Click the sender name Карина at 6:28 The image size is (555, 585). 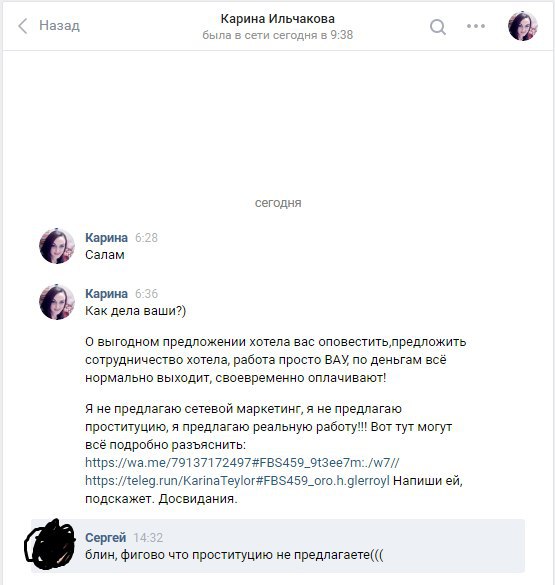coord(106,237)
